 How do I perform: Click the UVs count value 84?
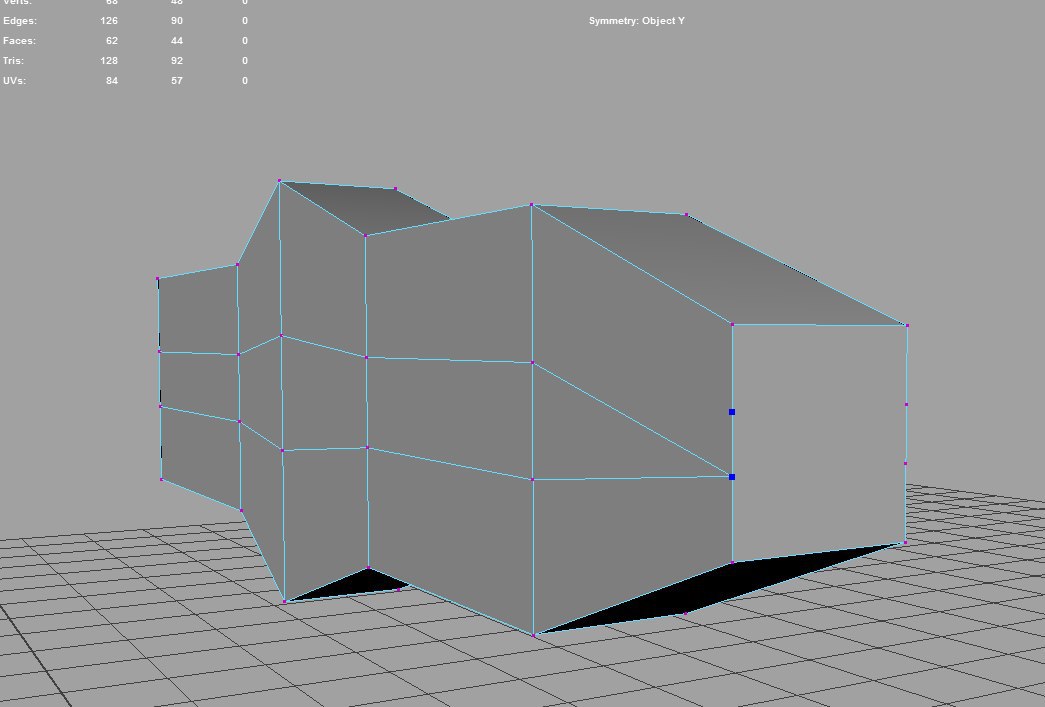112,81
